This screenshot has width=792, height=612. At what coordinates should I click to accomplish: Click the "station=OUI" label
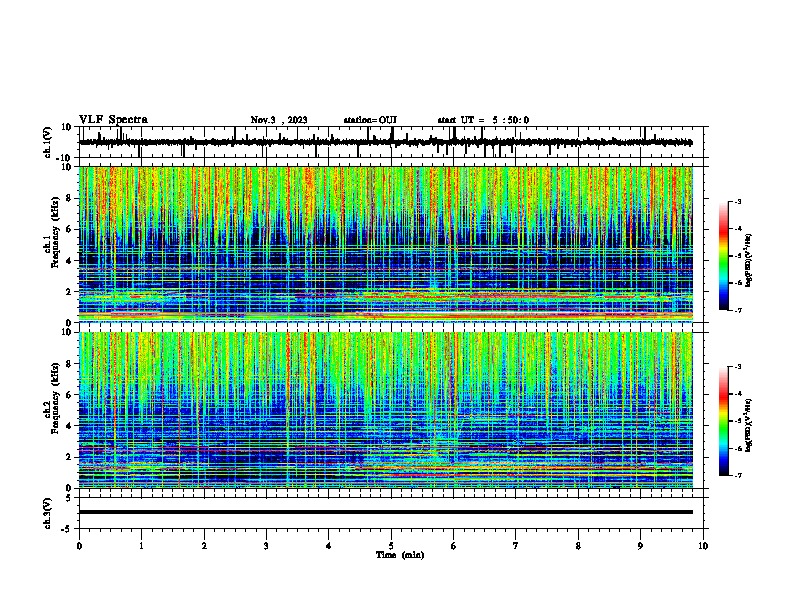[370, 120]
